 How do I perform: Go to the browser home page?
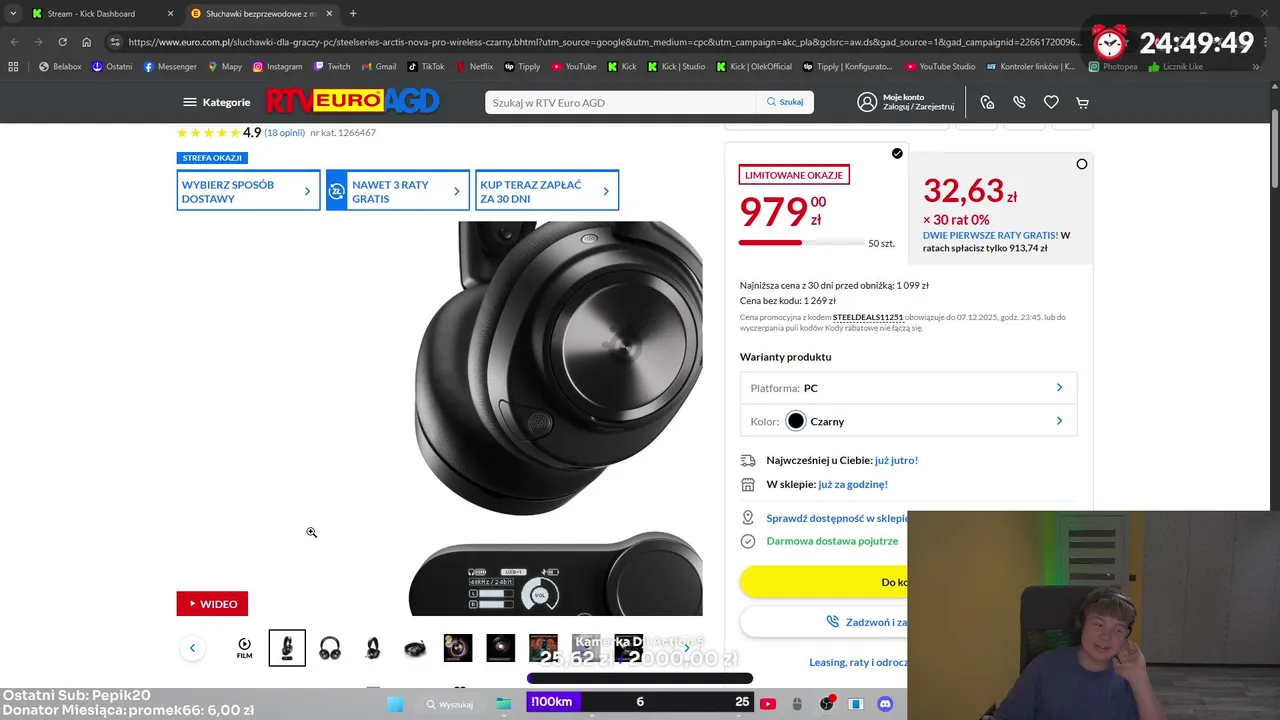pos(87,42)
